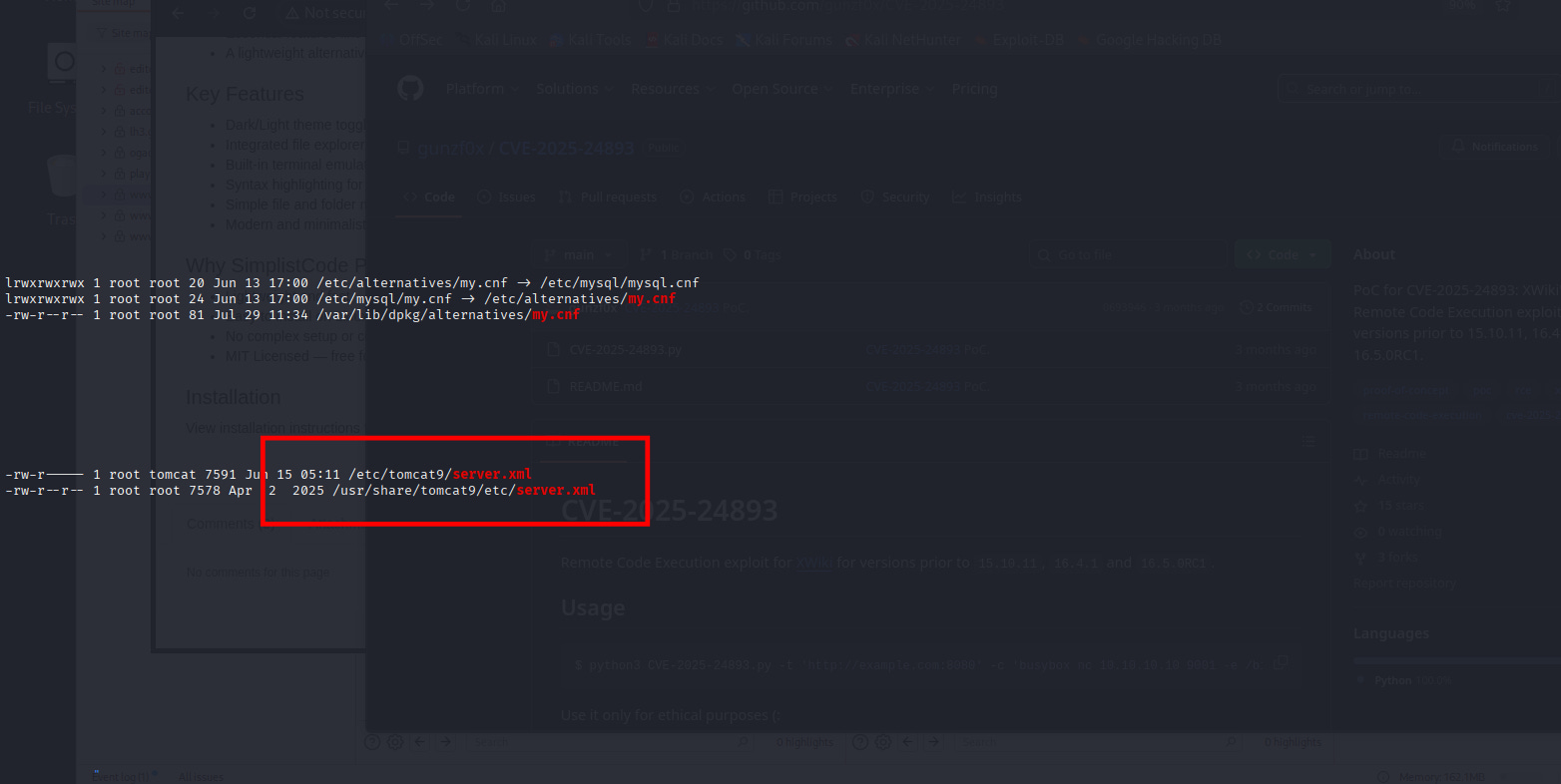Image resolution: width=1561 pixels, height=784 pixels.
Task: Open help in the left bottom toolbar
Action: click(x=372, y=742)
